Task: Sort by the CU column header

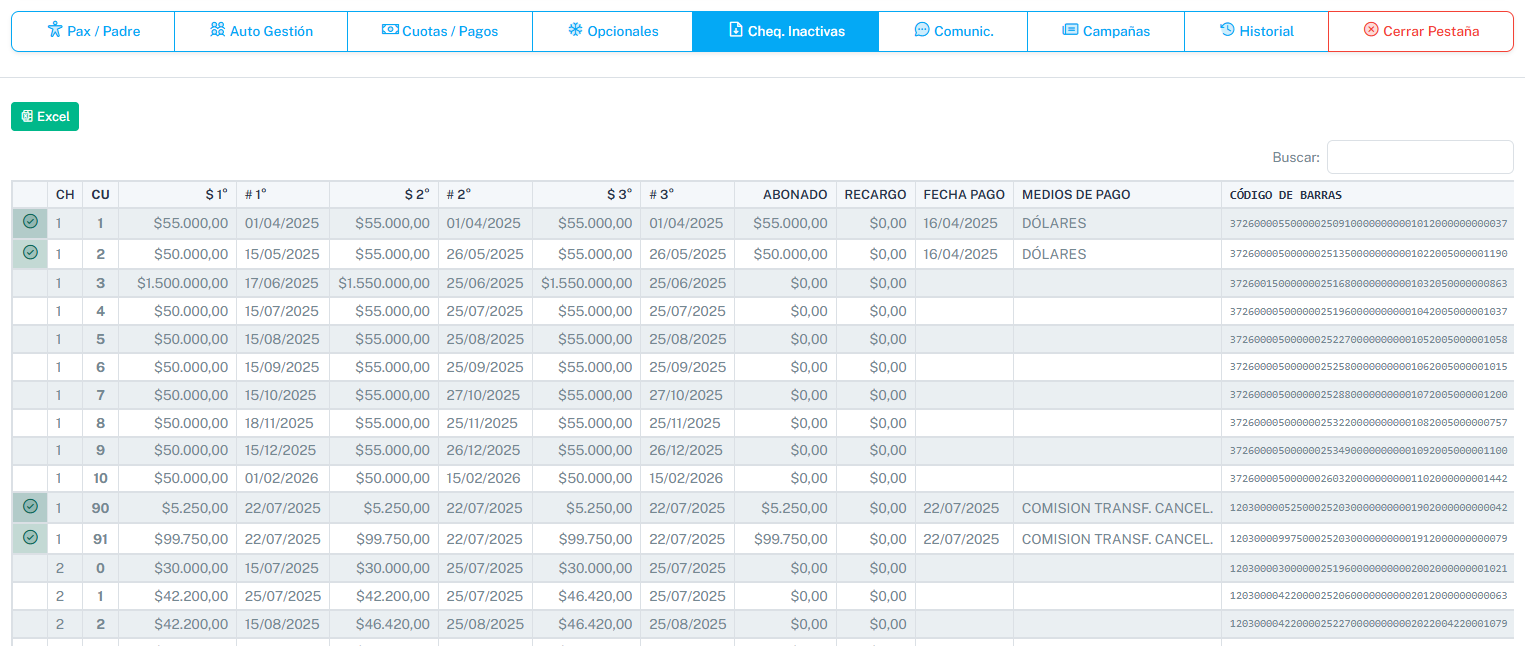Action: [100, 194]
